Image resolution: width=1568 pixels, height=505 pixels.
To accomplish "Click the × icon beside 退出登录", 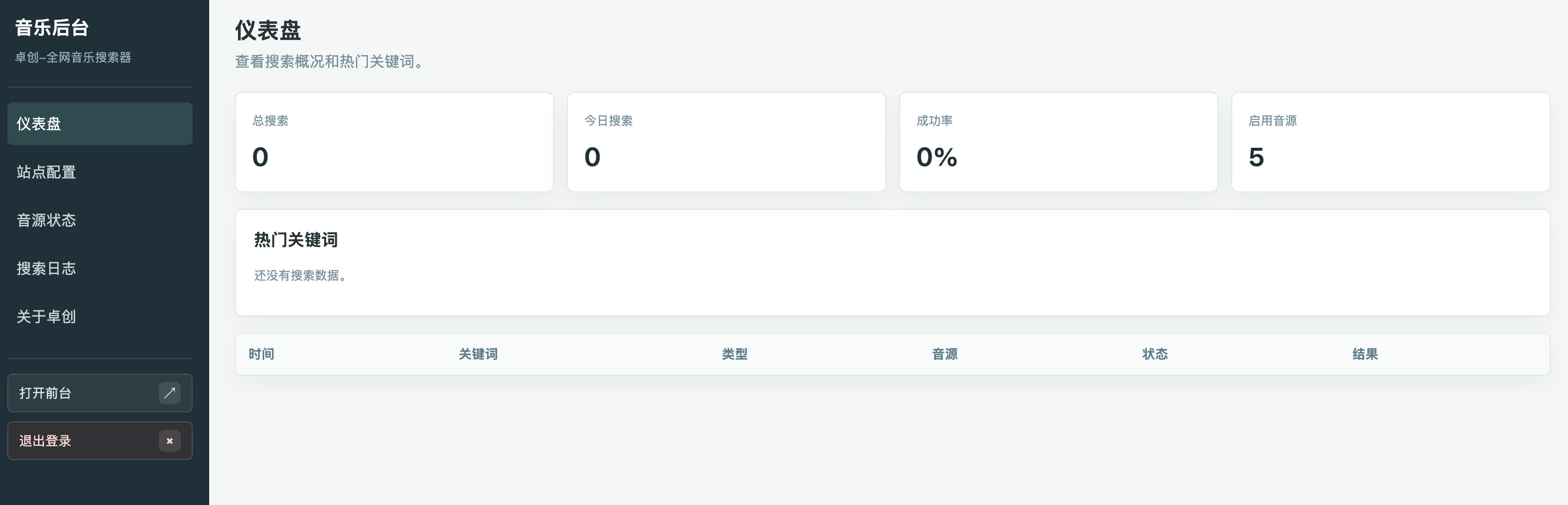I will [170, 441].
